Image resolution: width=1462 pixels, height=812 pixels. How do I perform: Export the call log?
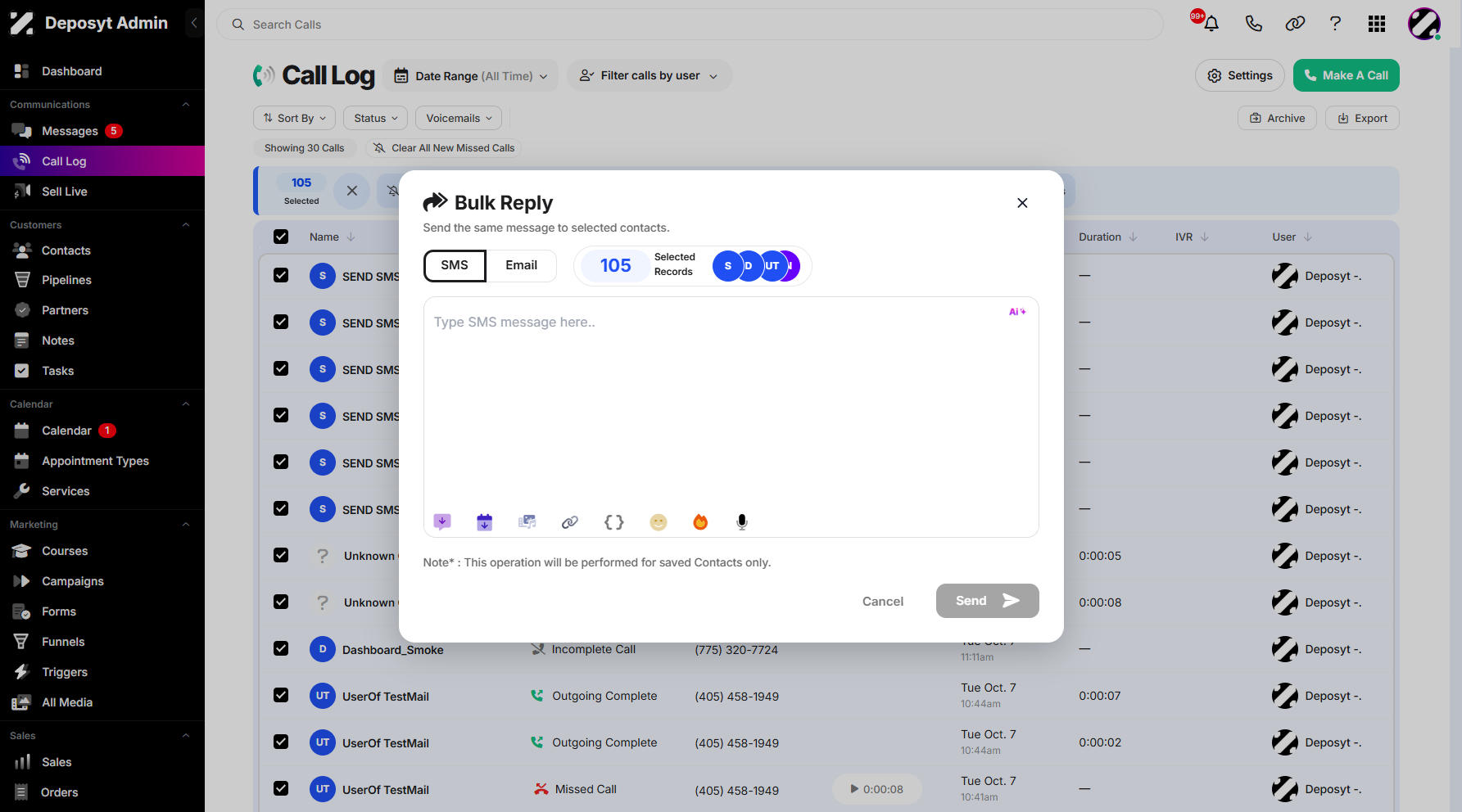click(x=1362, y=118)
